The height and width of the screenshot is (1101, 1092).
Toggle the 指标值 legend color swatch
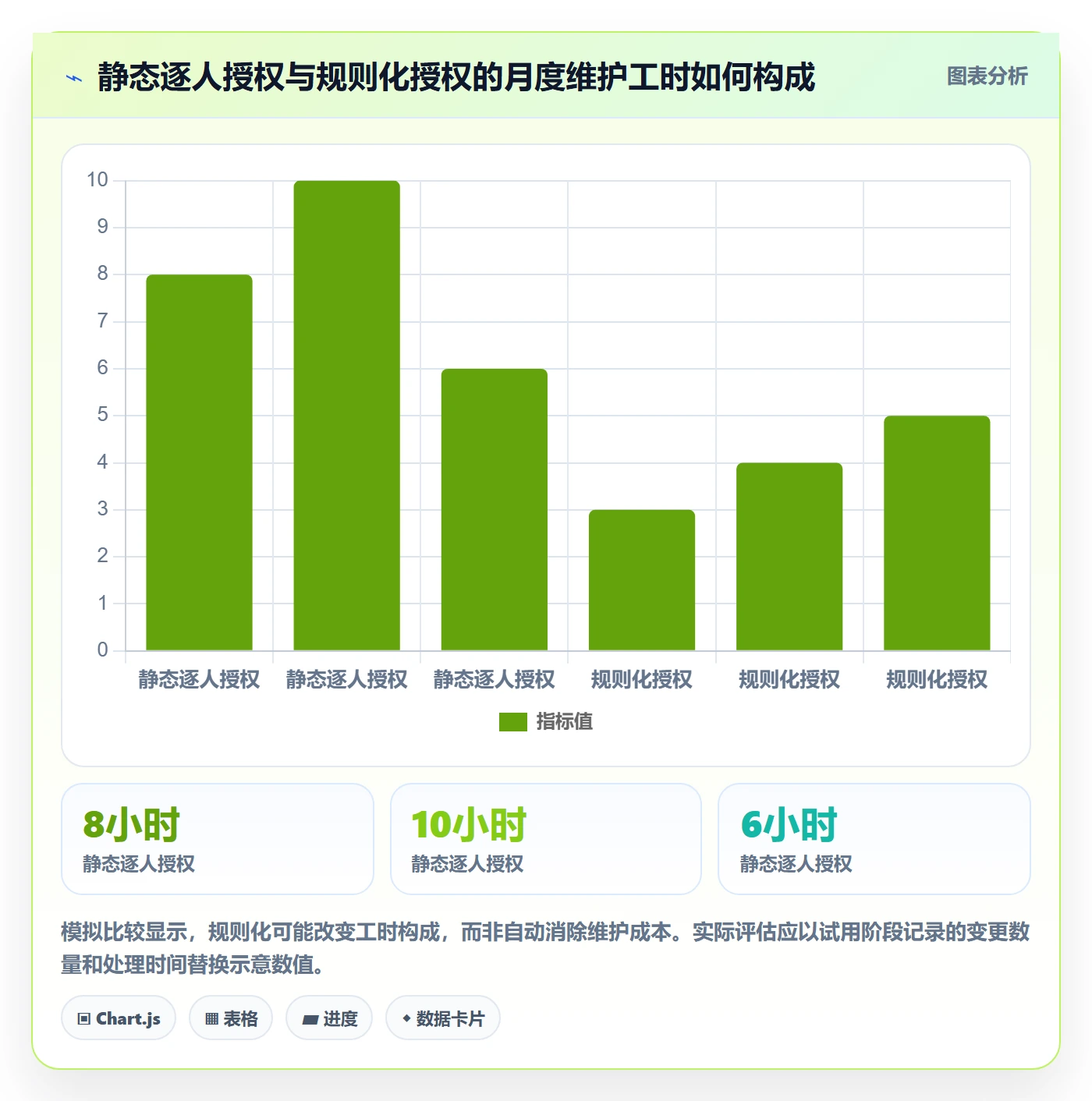tap(512, 722)
